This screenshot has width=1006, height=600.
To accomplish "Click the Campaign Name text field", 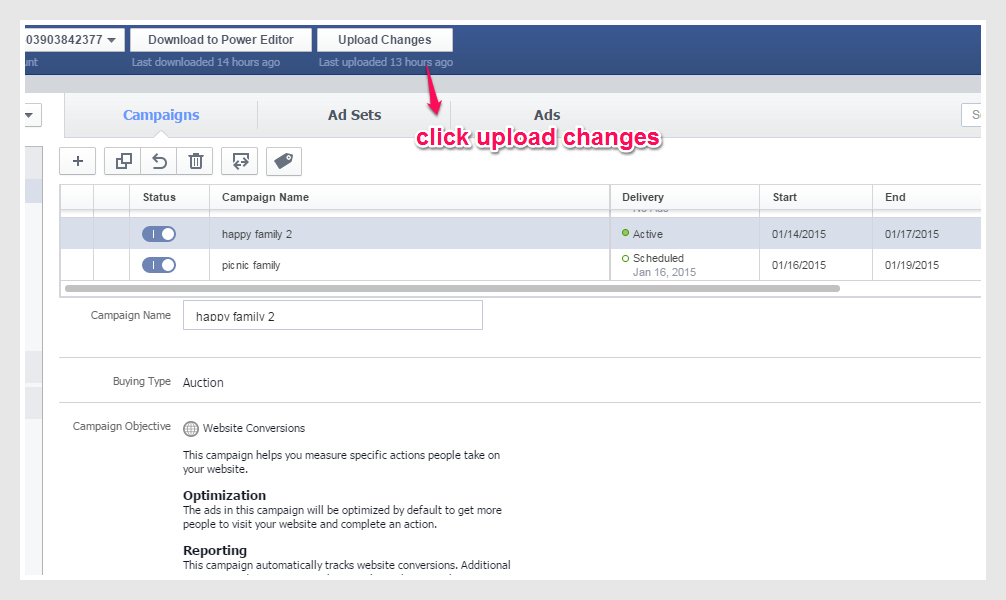I will click(332, 315).
